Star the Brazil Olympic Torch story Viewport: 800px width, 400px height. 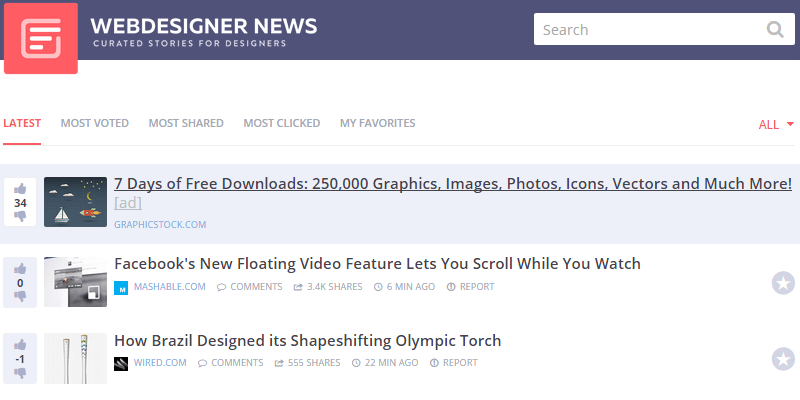[x=783, y=359]
